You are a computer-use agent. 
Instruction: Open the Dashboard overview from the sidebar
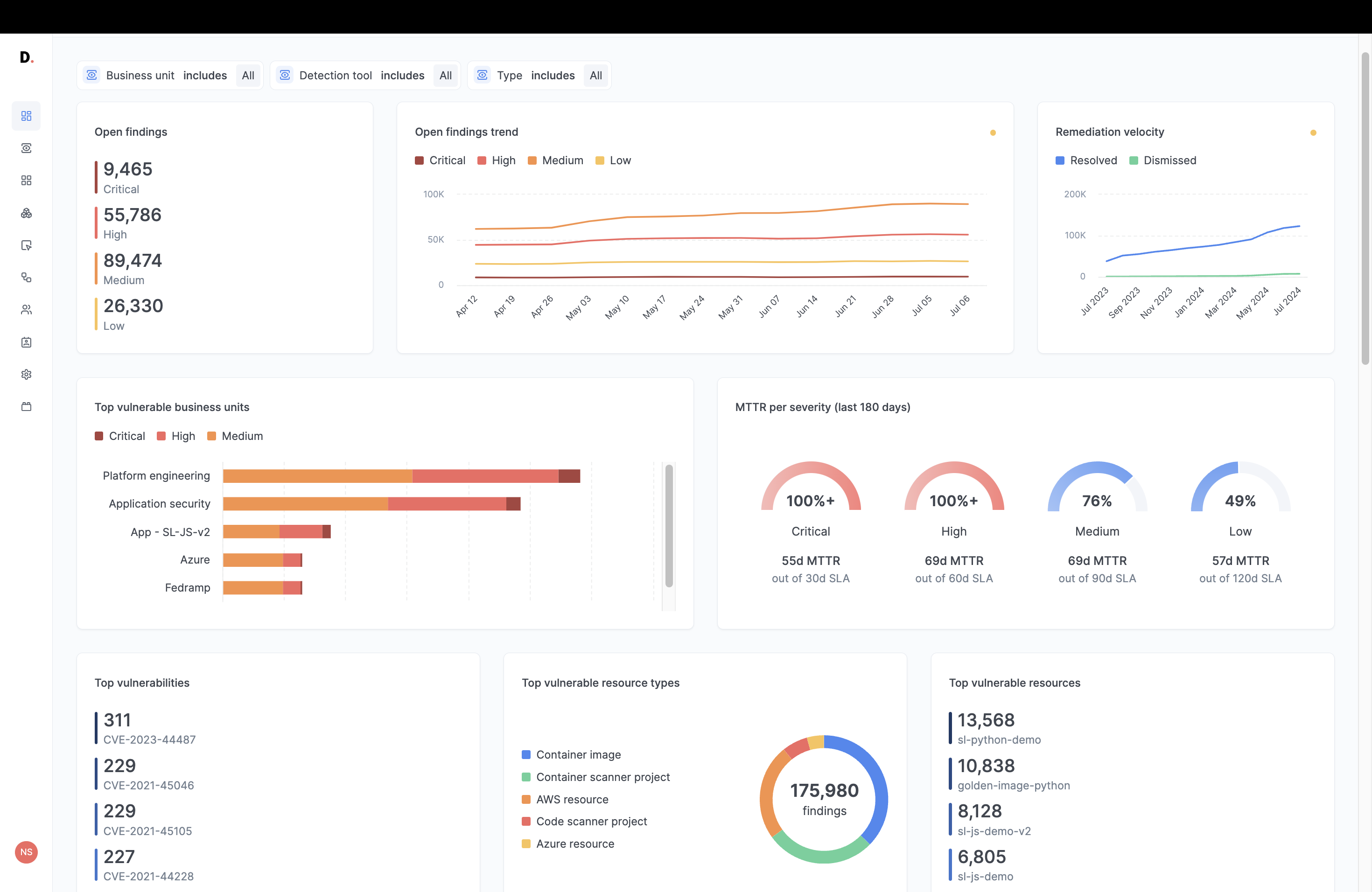point(26,115)
